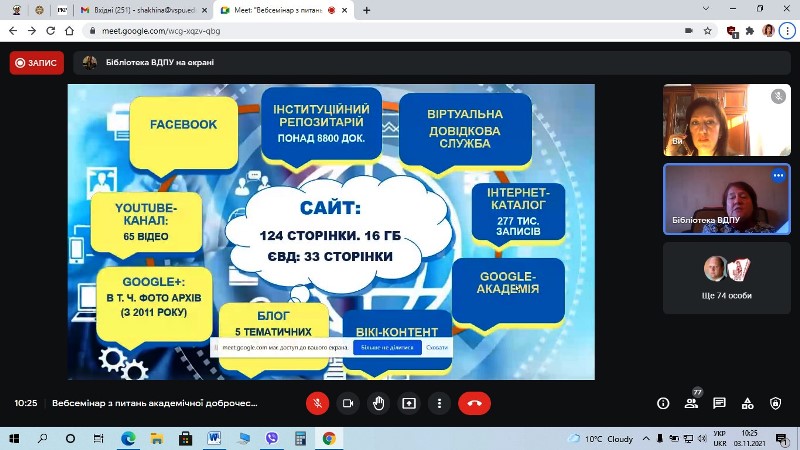Image resolution: width=800 pixels, height=450 pixels.
Task: Open a new browser tab
Action: pyautogui.click(x=366, y=10)
